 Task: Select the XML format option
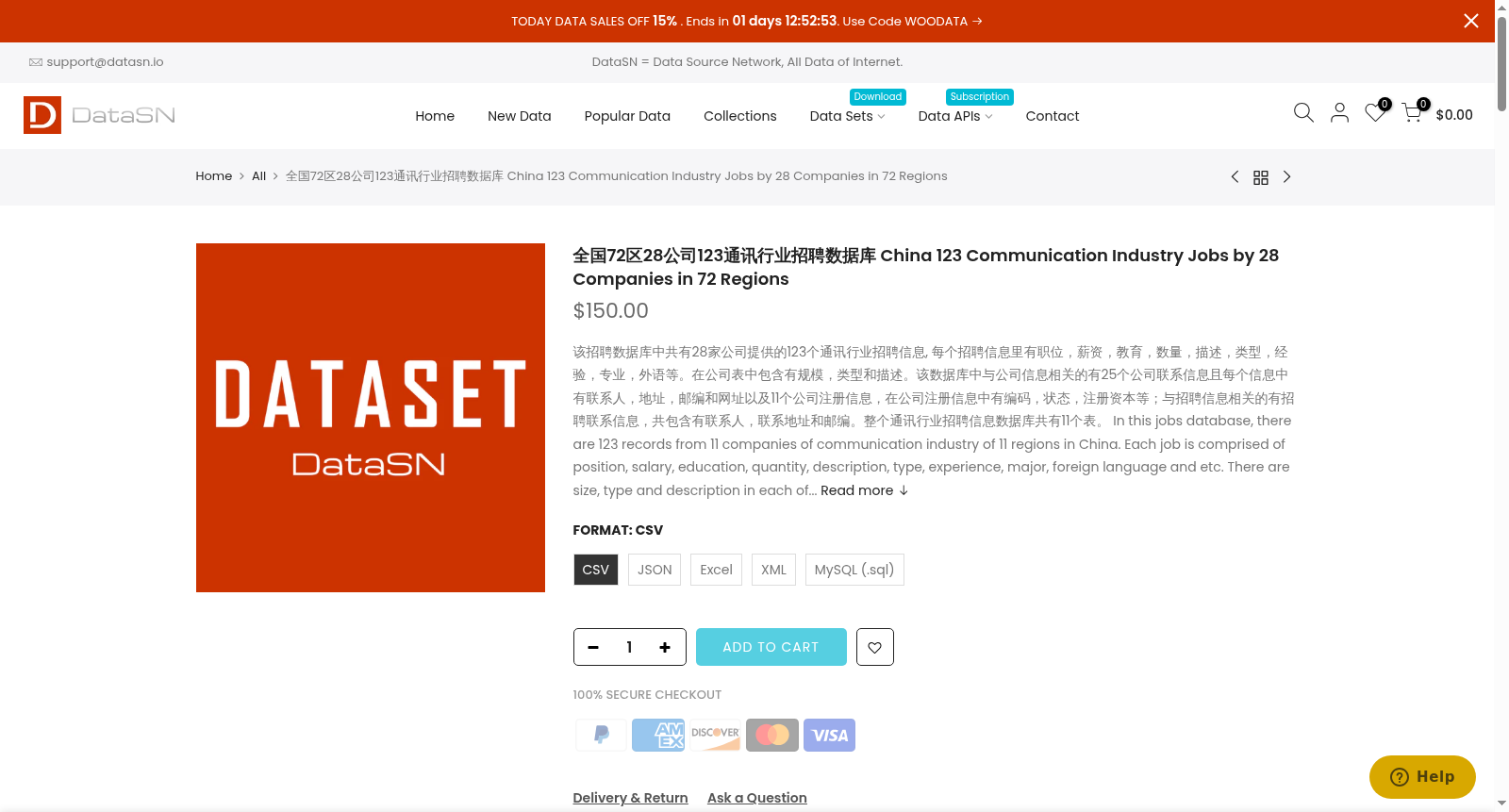pos(774,570)
